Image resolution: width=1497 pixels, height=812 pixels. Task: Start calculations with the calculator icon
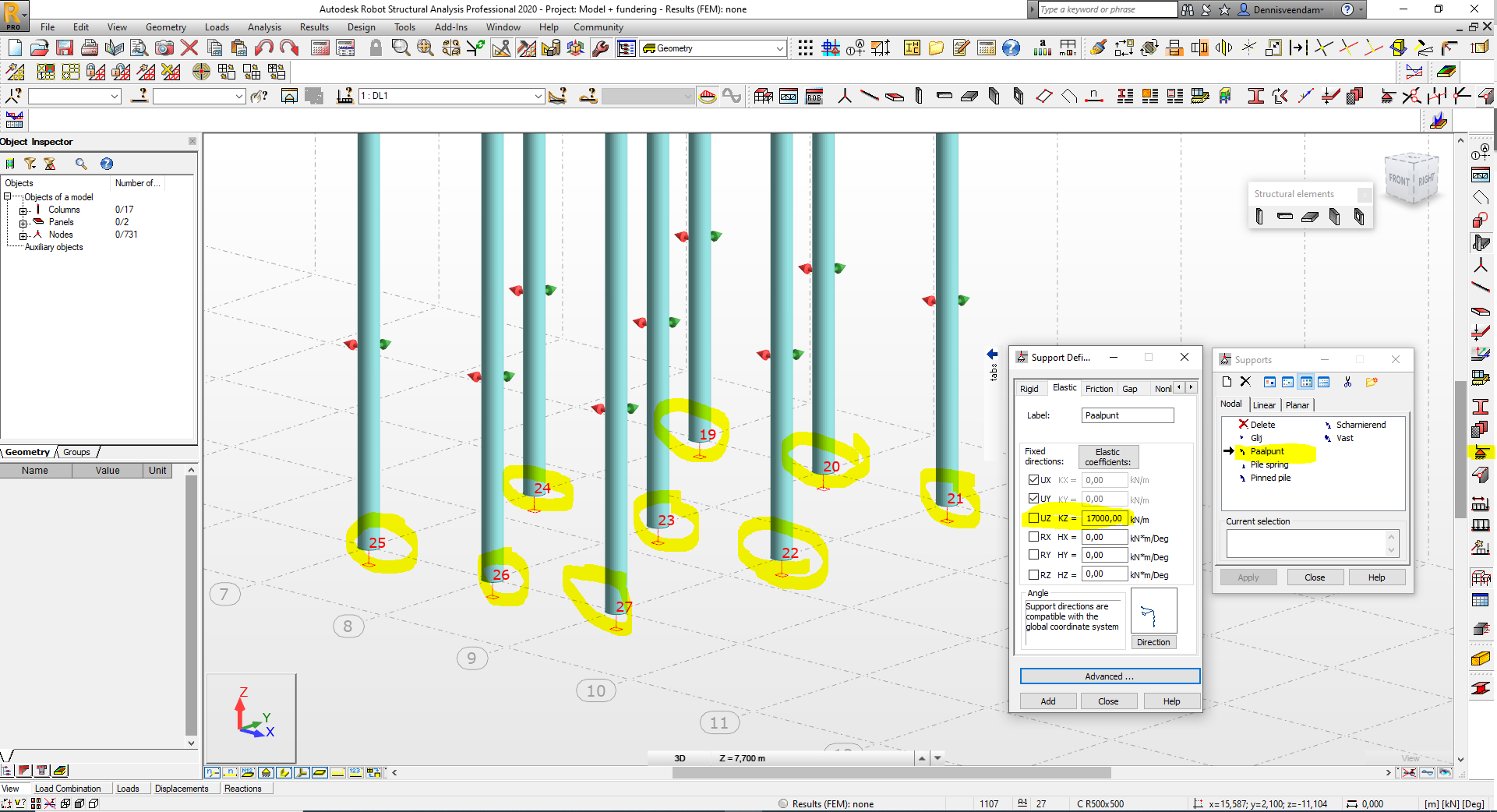tap(319, 48)
